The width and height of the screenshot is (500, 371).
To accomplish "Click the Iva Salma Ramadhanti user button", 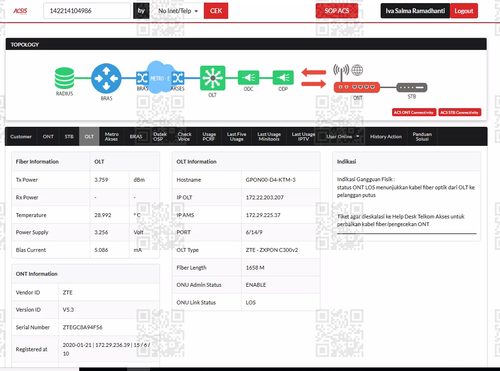I will (x=415, y=11).
